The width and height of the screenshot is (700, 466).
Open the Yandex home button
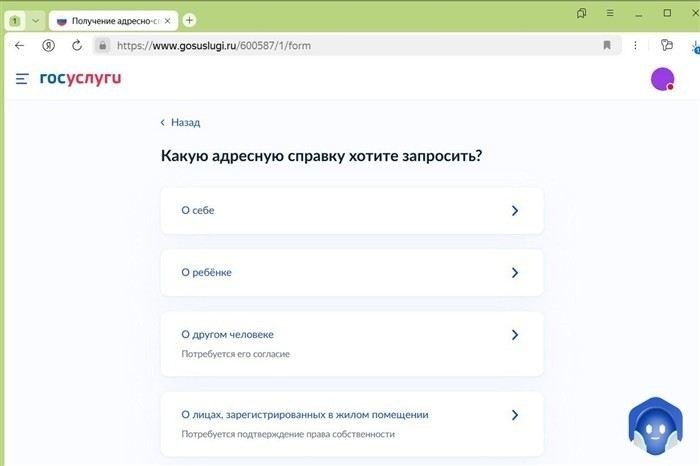(x=48, y=46)
